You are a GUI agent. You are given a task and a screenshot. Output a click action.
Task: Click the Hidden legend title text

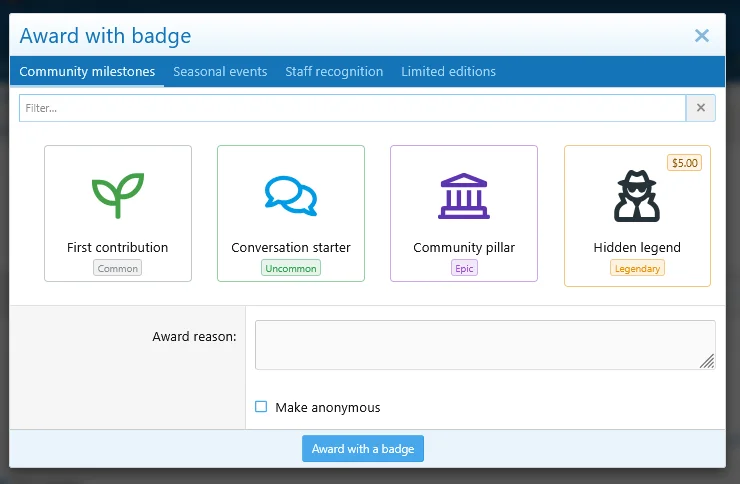click(x=637, y=247)
